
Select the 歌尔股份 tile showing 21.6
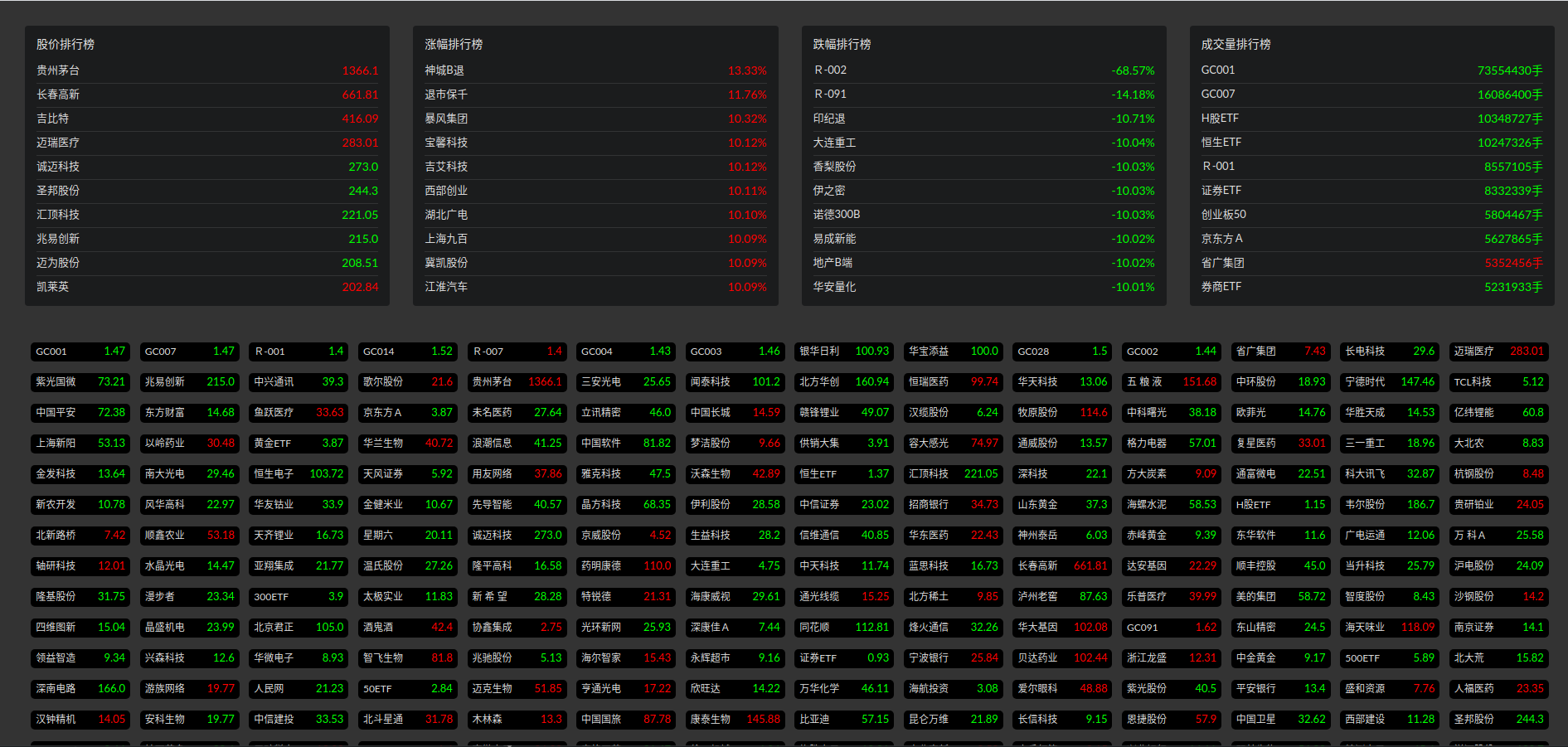click(x=408, y=382)
